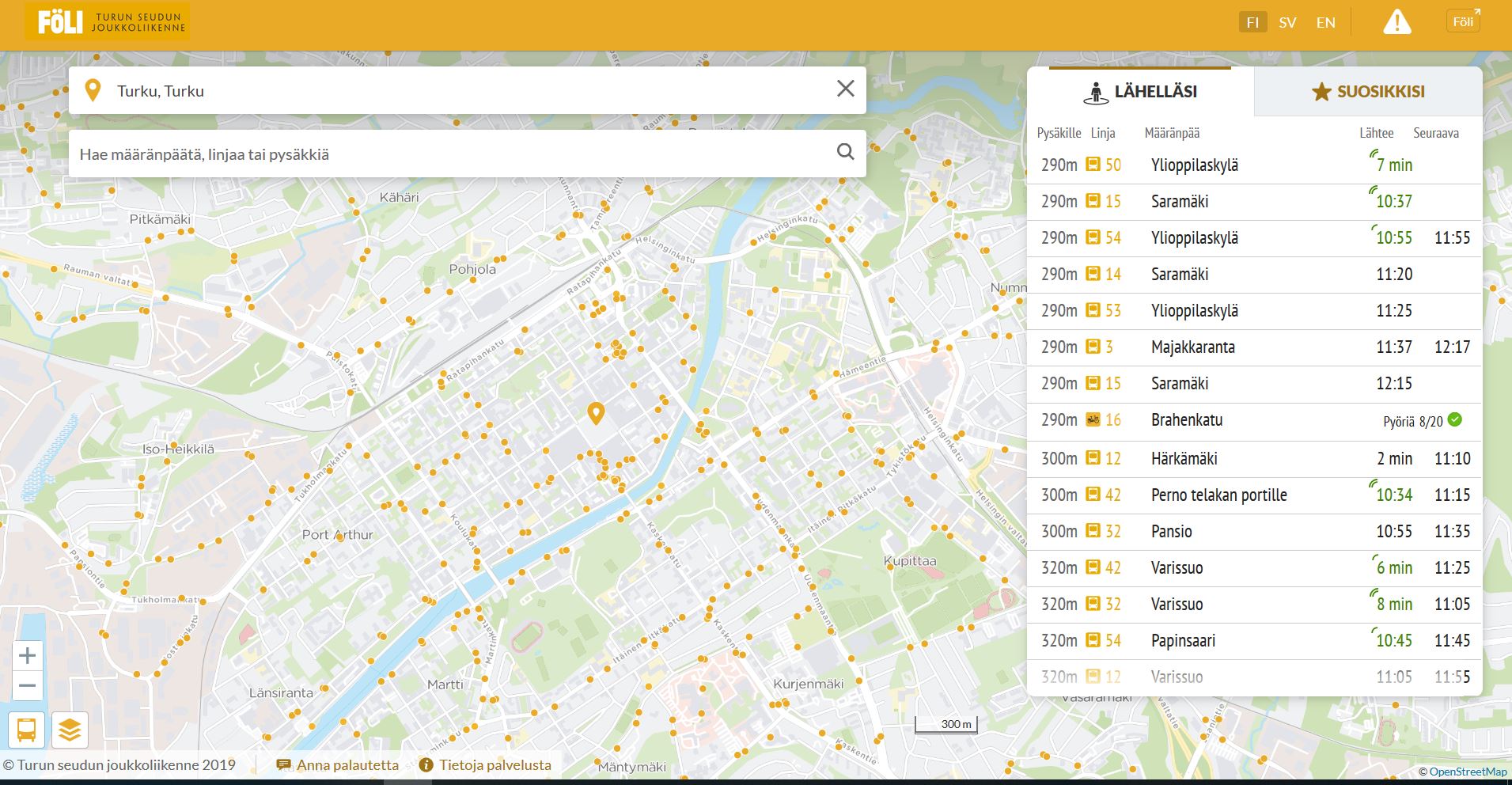Switch to the Suosikkisi tab
Viewport: 1512px width, 785px height.
click(x=1368, y=92)
